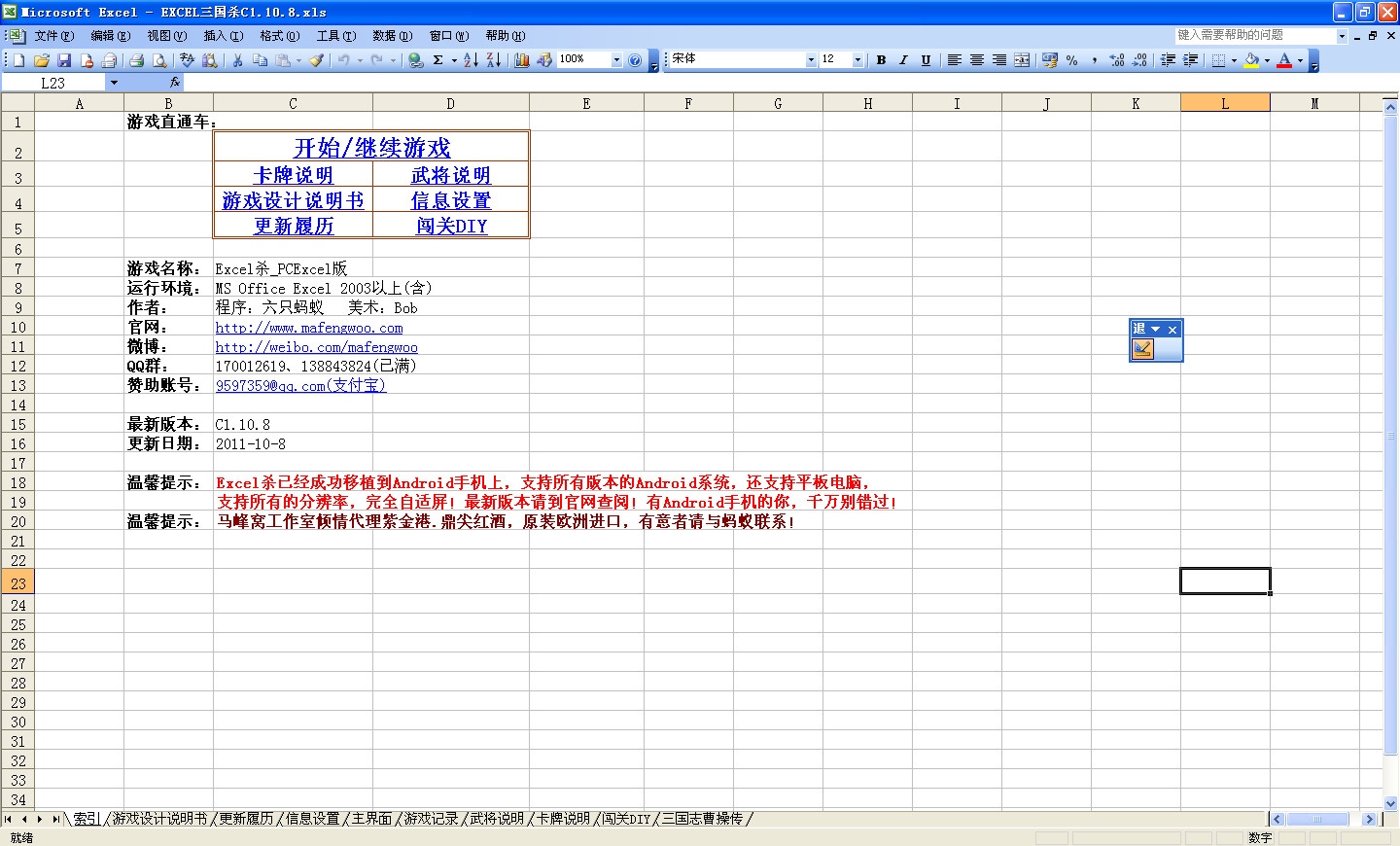The height and width of the screenshot is (846, 1400).
Task: Open the 武将说明 link in the table
Action: coord(451,175)
